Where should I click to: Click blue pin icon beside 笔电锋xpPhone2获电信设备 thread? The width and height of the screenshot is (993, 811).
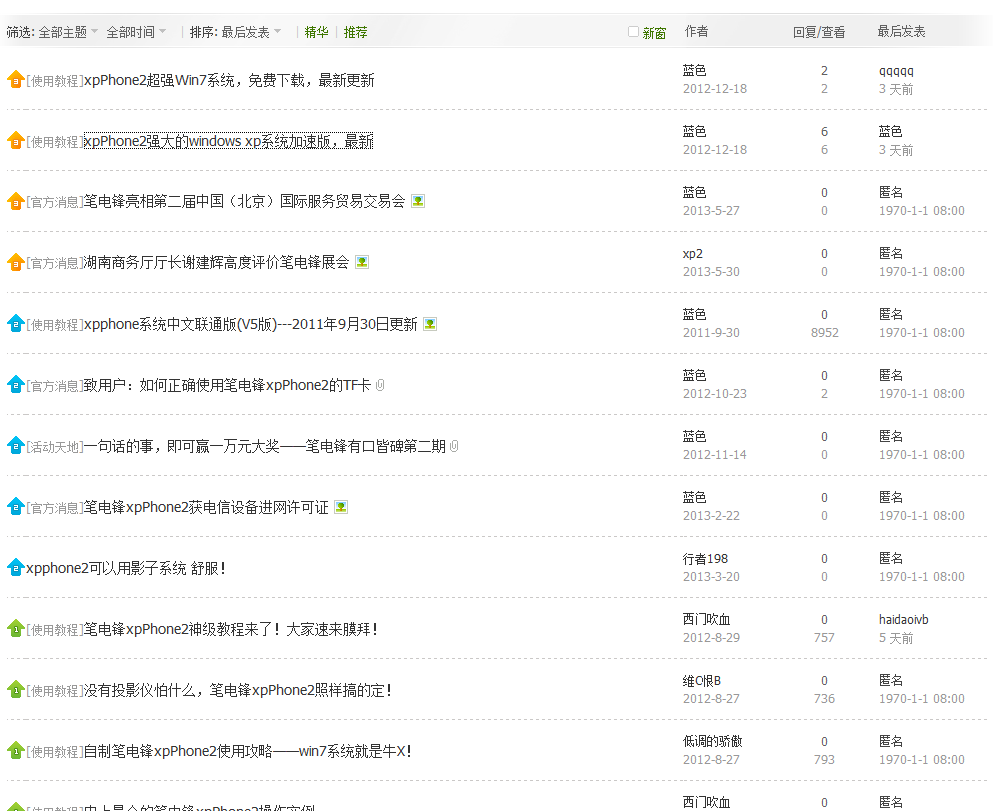15,506
